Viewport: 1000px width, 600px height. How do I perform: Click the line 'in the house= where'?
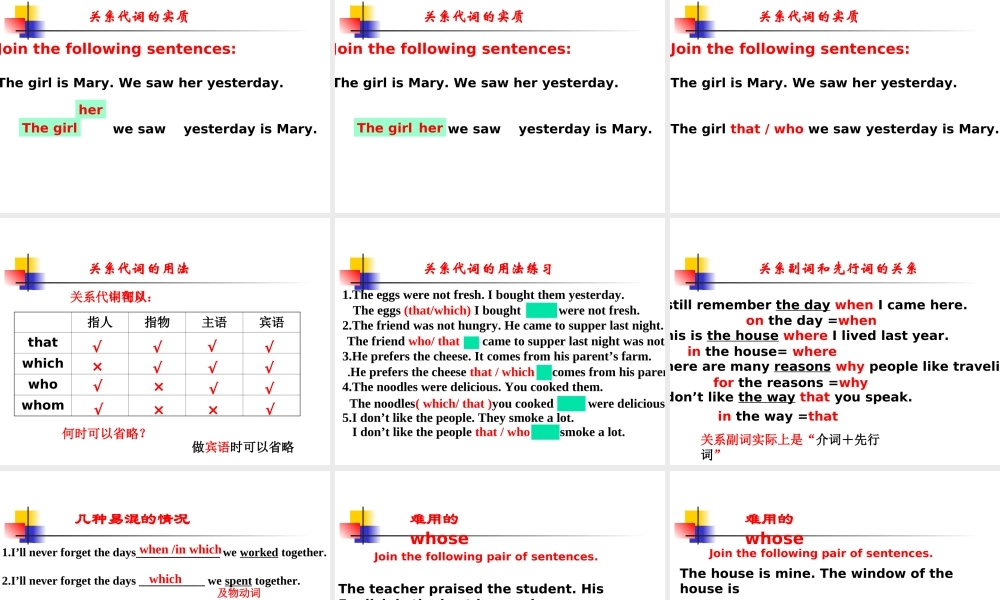pos(762,351)
